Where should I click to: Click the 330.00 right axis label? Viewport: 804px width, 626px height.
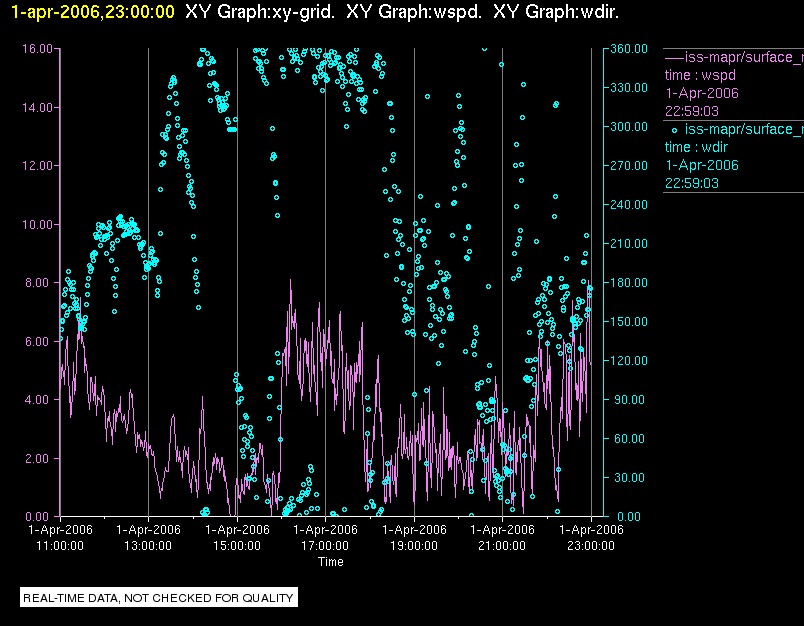(x=629, y=88)
